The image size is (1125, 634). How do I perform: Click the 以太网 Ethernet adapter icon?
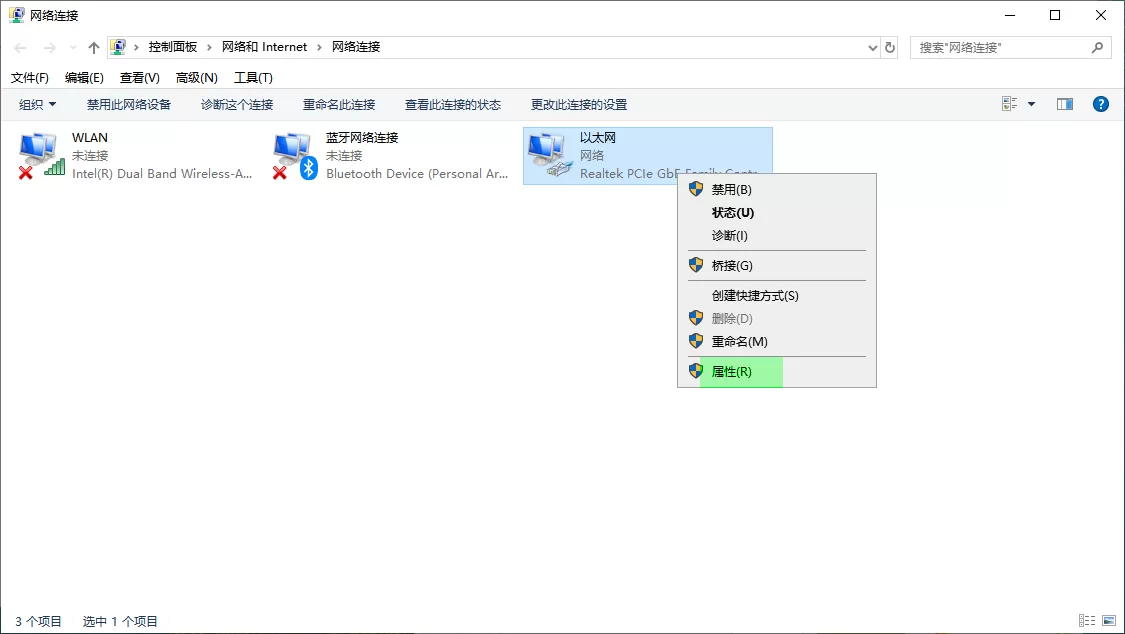pos(546,152)
